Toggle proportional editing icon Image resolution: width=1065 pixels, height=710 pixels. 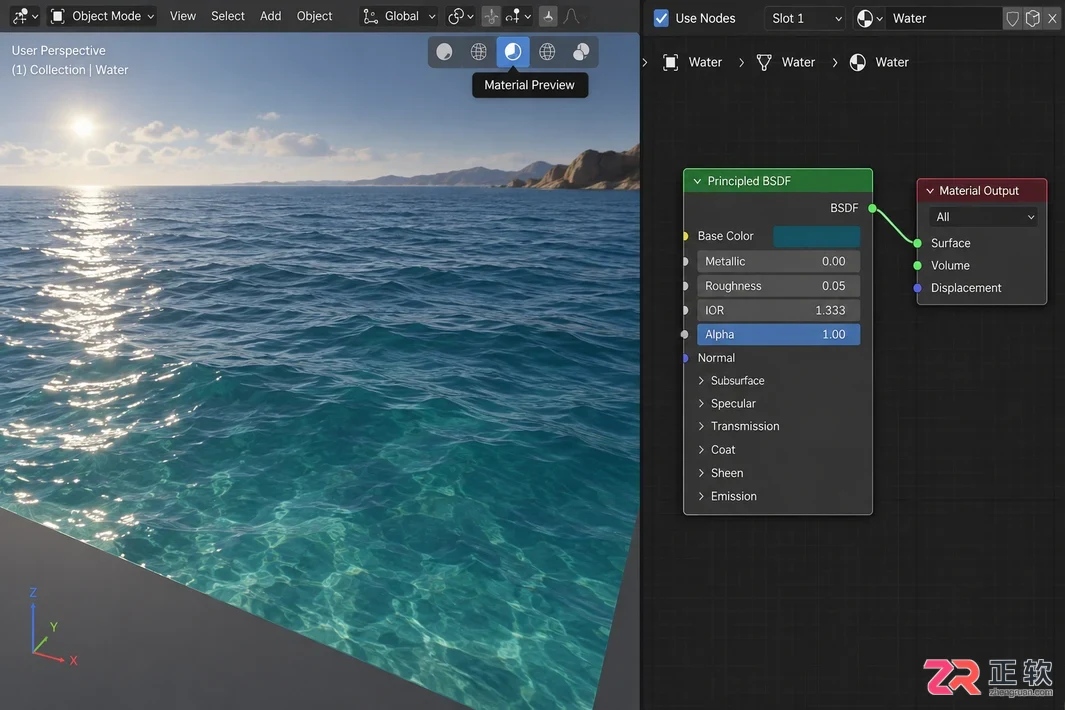click(548, 16)
